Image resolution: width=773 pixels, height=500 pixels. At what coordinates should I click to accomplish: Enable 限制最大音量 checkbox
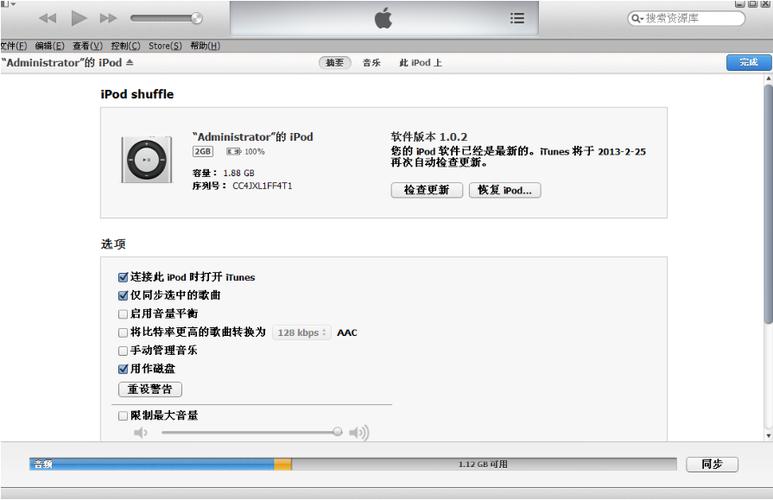123,416
